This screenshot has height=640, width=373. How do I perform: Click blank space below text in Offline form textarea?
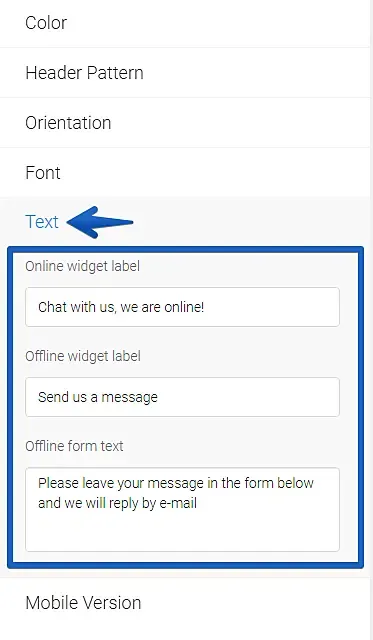pyautogui.click(x=182, y=533)
